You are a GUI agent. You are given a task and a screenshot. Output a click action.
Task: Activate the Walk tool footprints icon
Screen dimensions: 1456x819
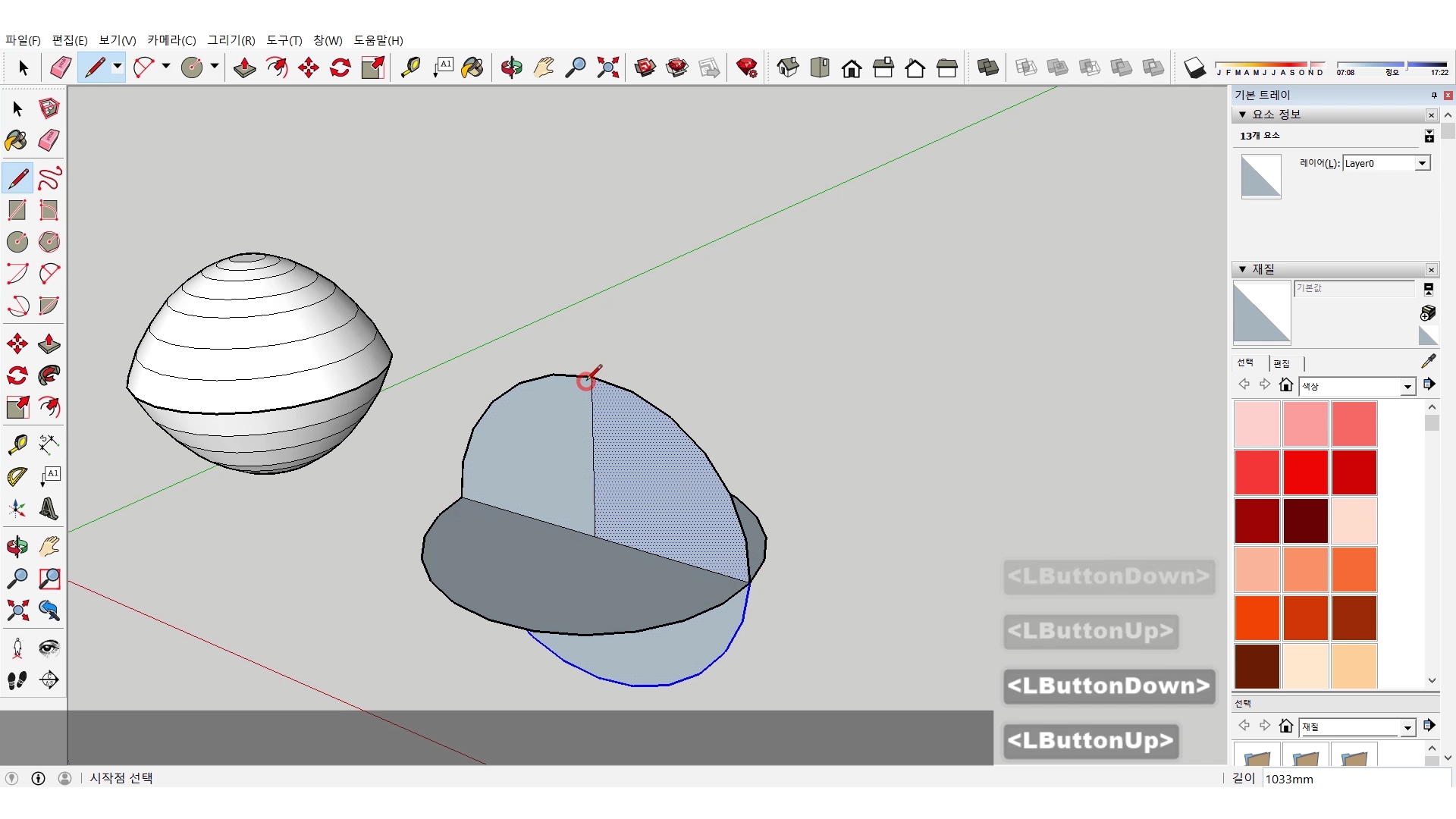coord(17,680)
